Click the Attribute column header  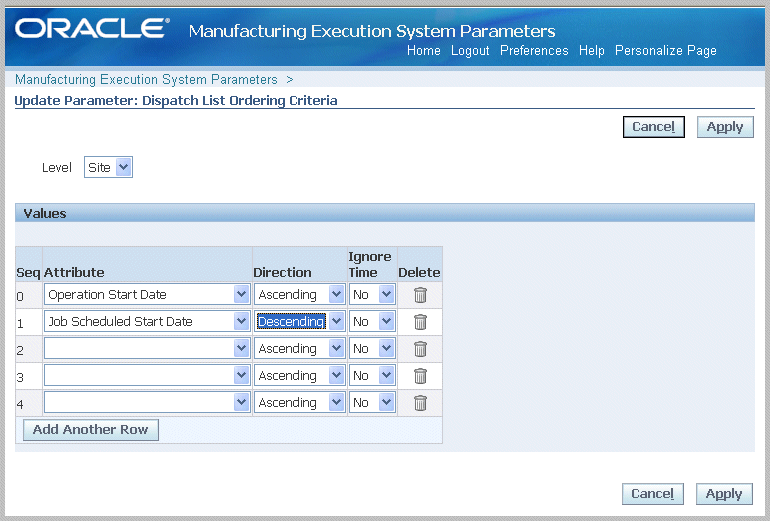[x=74, y=273]
